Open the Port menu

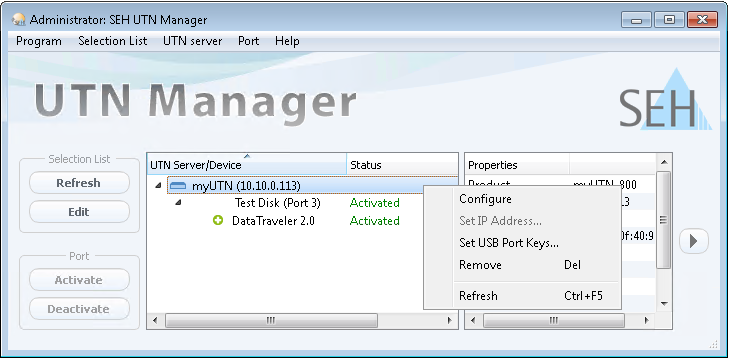tap(249, 41)
